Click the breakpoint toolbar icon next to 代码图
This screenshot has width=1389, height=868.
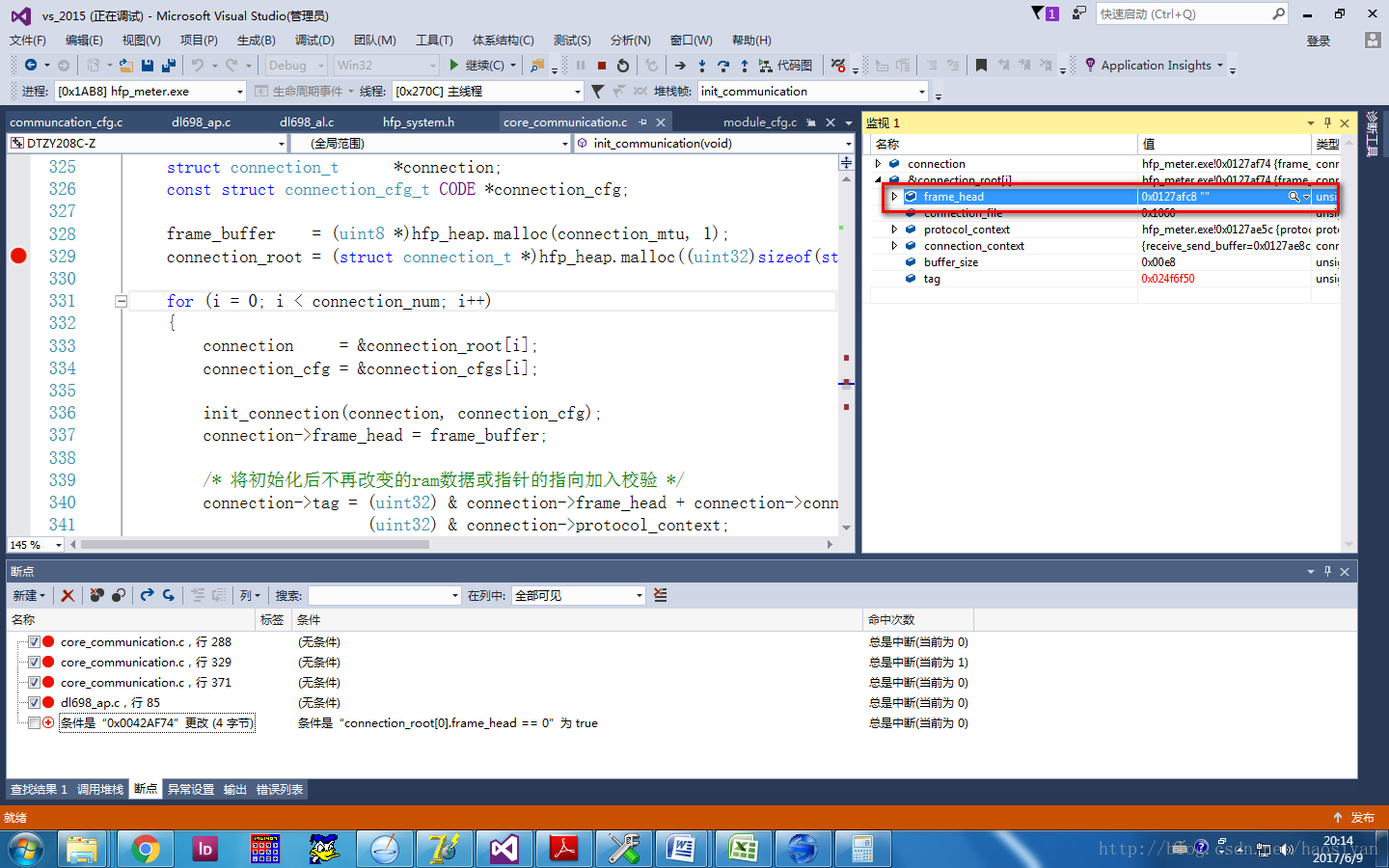(x=838, y=66)
